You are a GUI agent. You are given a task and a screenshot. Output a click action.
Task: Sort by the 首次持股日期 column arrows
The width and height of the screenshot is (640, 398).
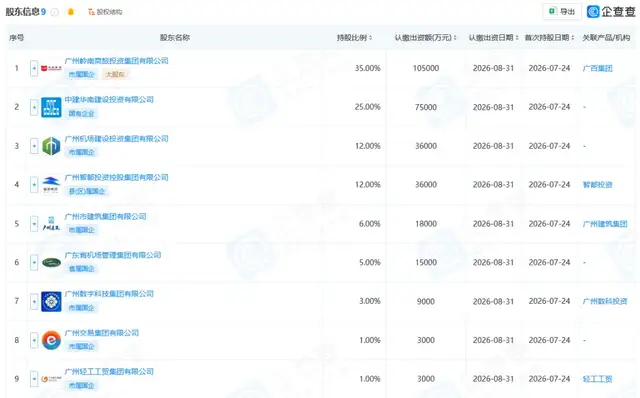pyautogui.click(x=573, y=38)
